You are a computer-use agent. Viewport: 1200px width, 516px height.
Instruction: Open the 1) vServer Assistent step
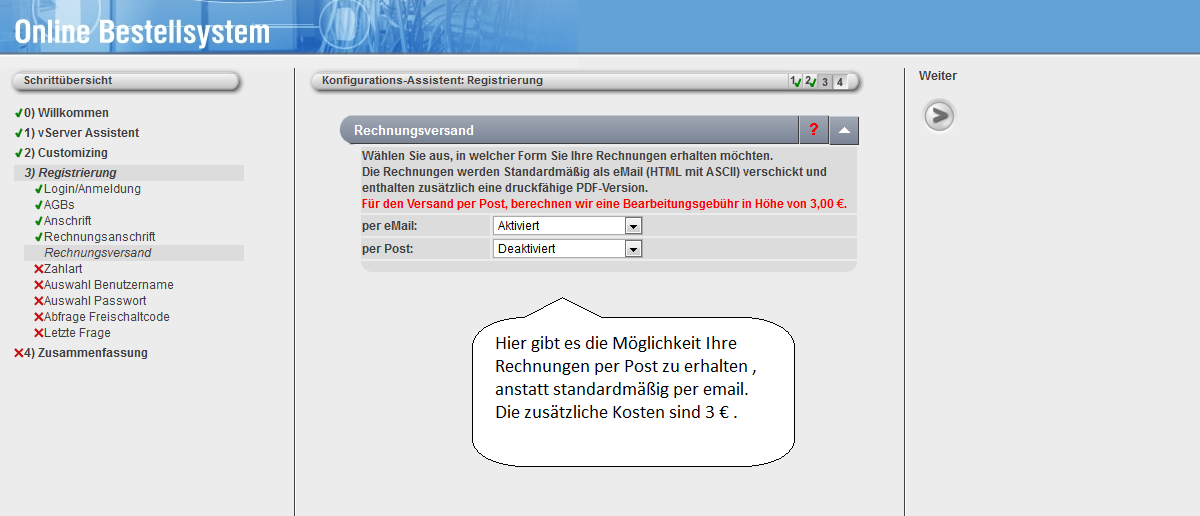[81, 133]
